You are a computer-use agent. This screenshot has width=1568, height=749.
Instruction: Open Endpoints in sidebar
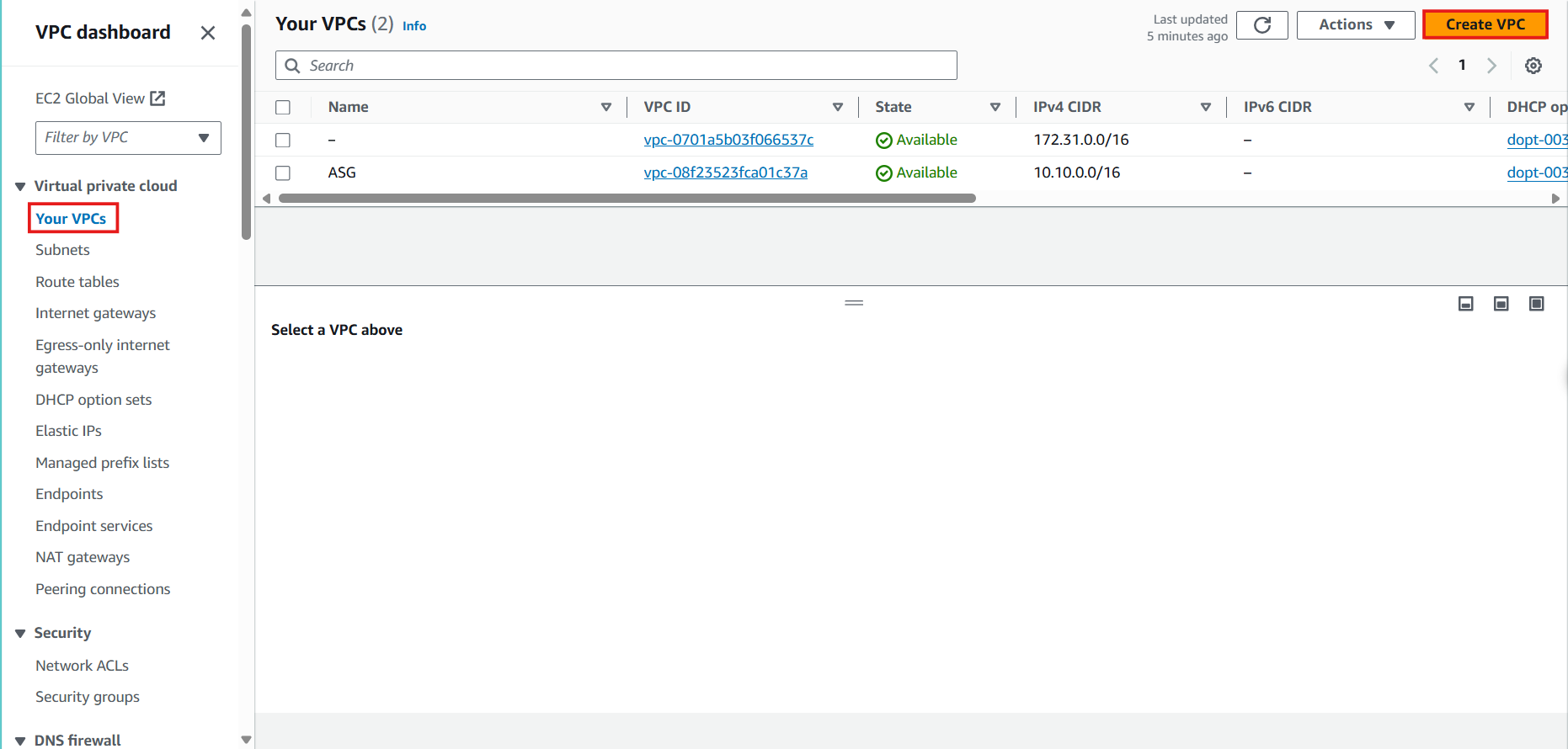click(x=69, y=494)
